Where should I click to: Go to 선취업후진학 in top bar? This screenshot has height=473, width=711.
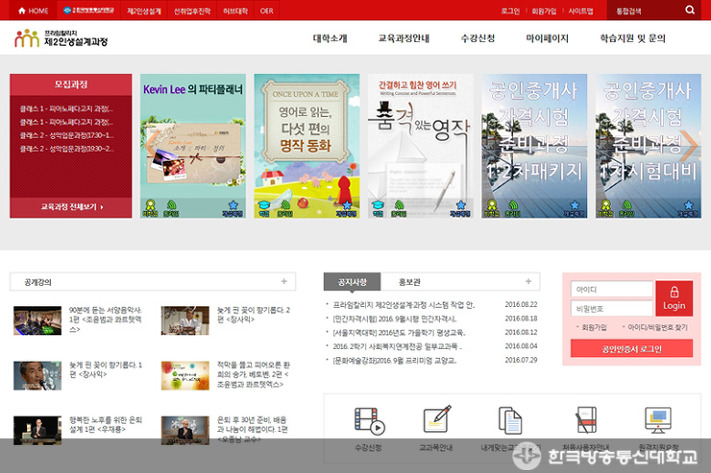coord(192,10)
